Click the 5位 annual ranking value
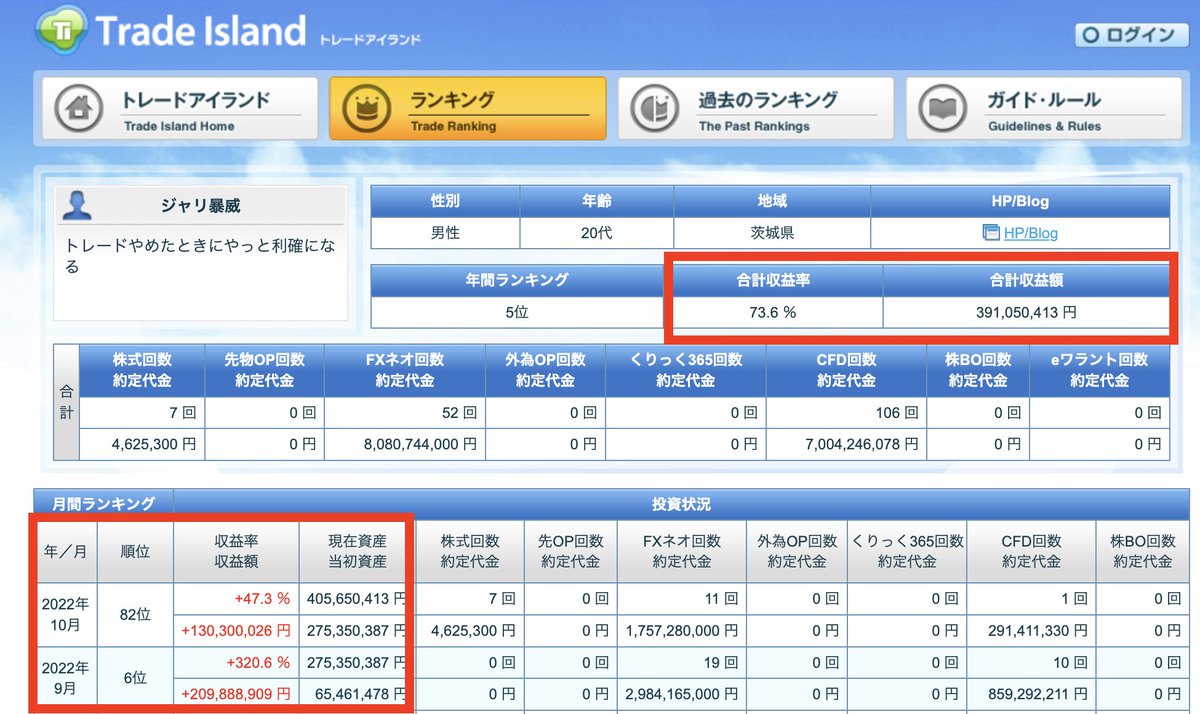 [519, 312]
